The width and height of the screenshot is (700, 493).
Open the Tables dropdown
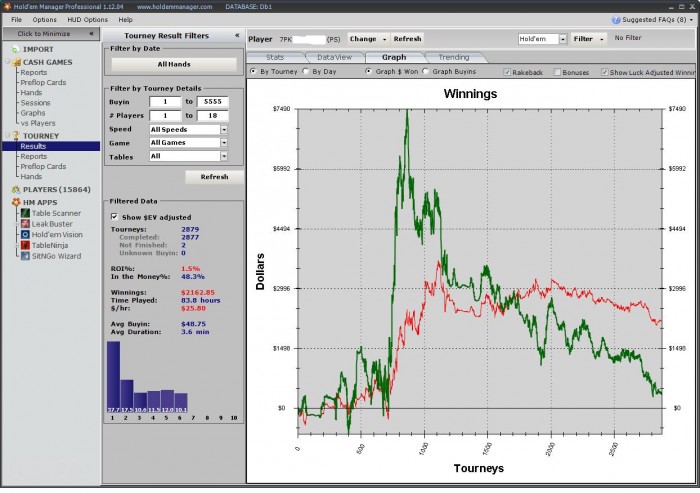224,156
